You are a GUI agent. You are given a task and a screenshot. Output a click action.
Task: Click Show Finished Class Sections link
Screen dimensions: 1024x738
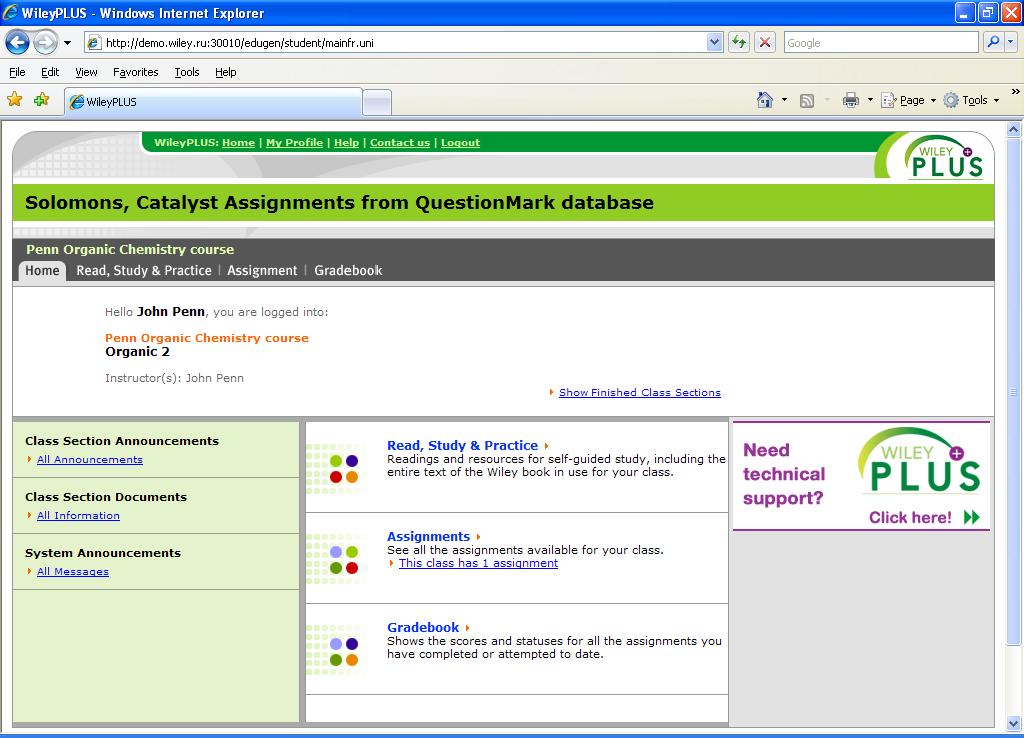[640, 393]
